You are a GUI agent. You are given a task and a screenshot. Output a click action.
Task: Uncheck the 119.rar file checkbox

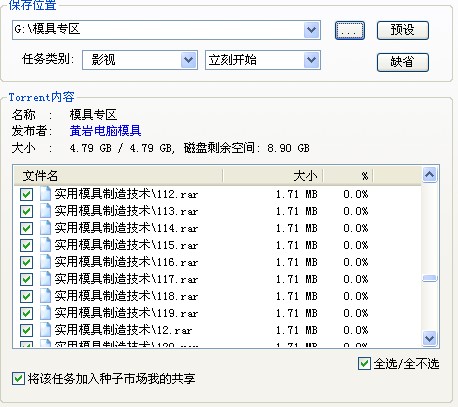(26, 313)
